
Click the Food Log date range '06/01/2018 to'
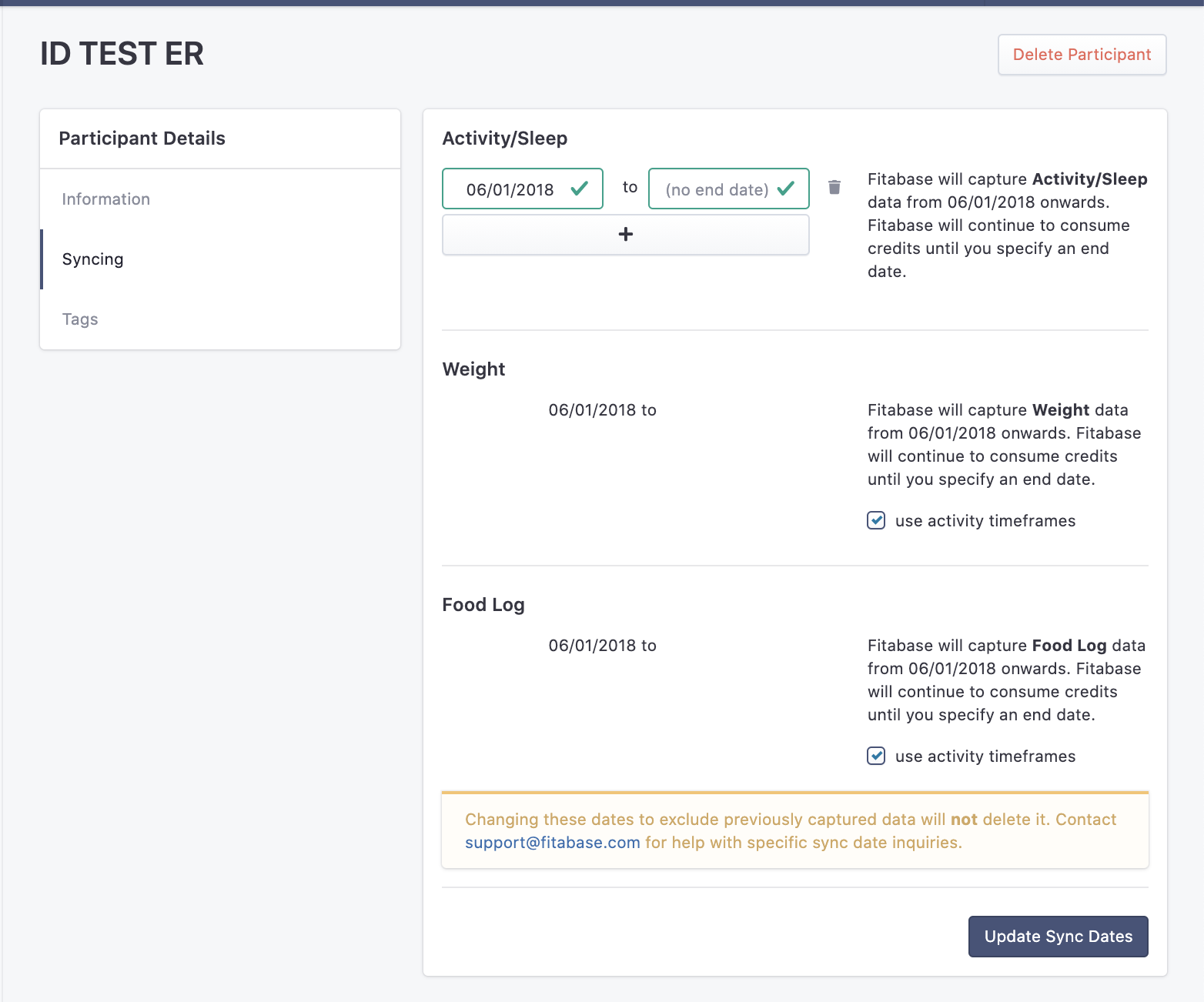pyautogui.click(x=602, y=646)
